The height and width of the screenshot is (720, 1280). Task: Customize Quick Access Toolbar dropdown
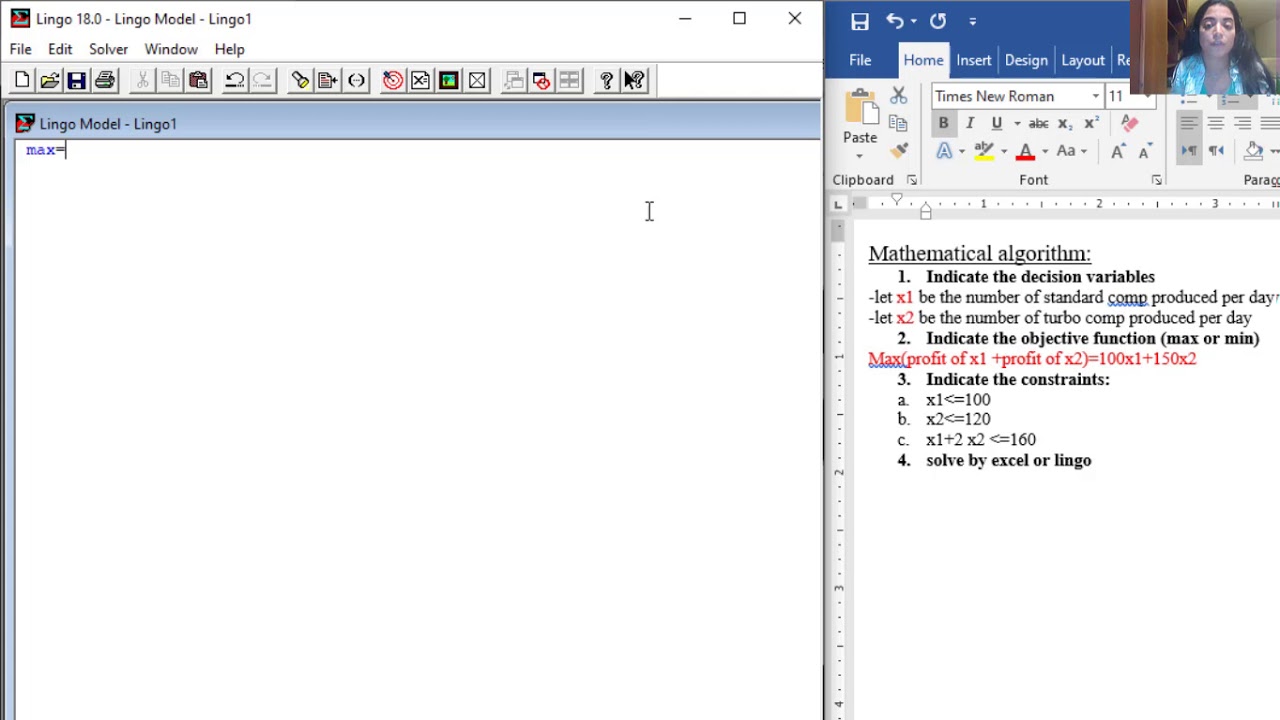point(972,21)
